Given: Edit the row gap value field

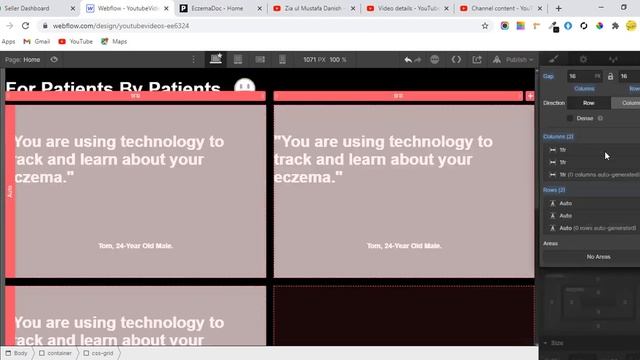Looking at the screenshot, I should (629, 76).
